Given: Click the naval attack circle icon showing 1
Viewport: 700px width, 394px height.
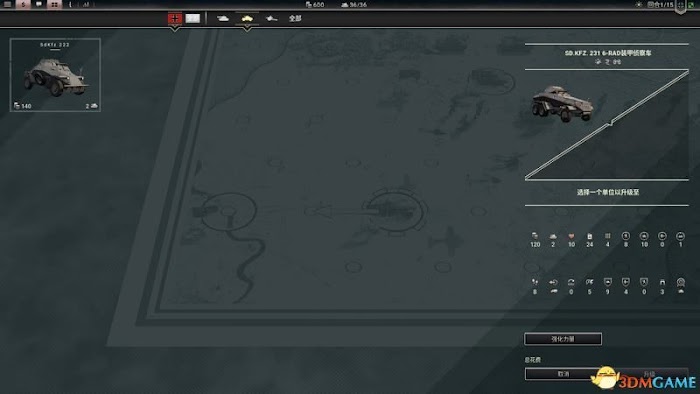Looking at the screenshot, I should (680, 236).
